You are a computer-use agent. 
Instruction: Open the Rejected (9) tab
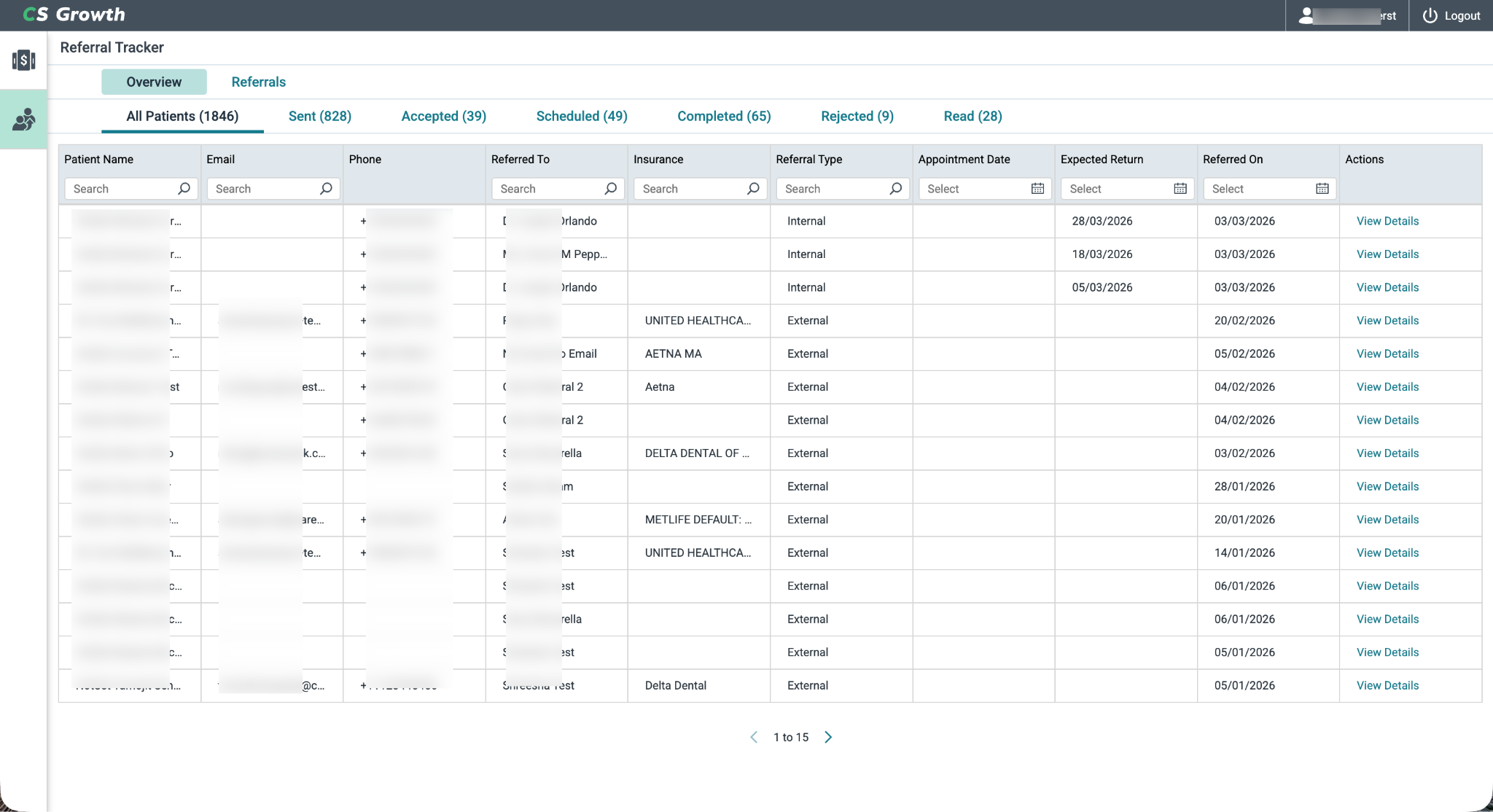pyautogui.click(x=857, y=116)
